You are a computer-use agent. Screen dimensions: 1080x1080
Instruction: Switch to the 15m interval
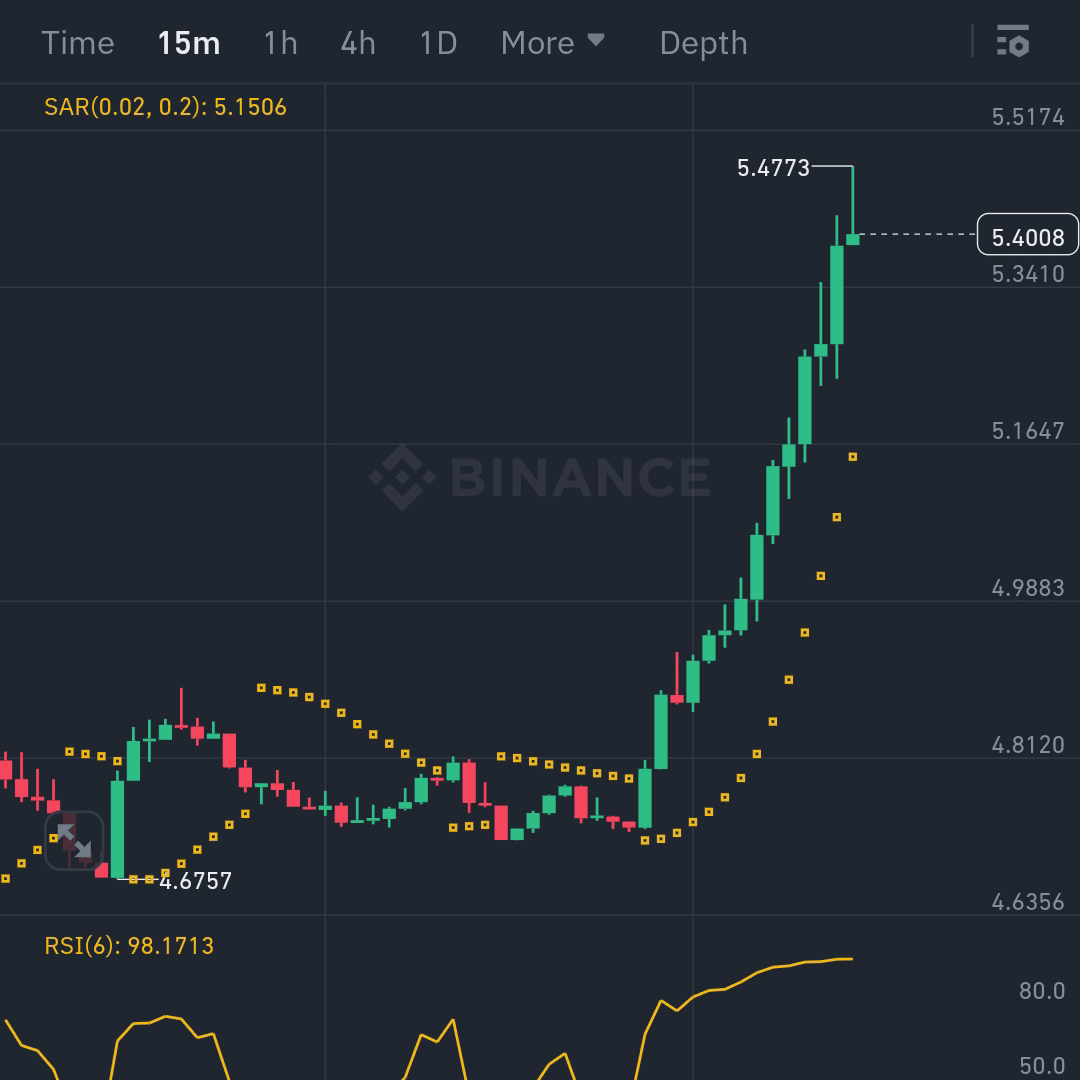coord(189,43)
